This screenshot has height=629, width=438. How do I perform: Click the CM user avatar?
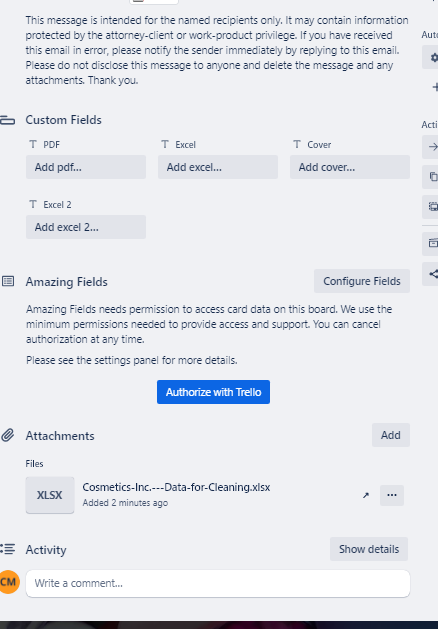[9, 582]
